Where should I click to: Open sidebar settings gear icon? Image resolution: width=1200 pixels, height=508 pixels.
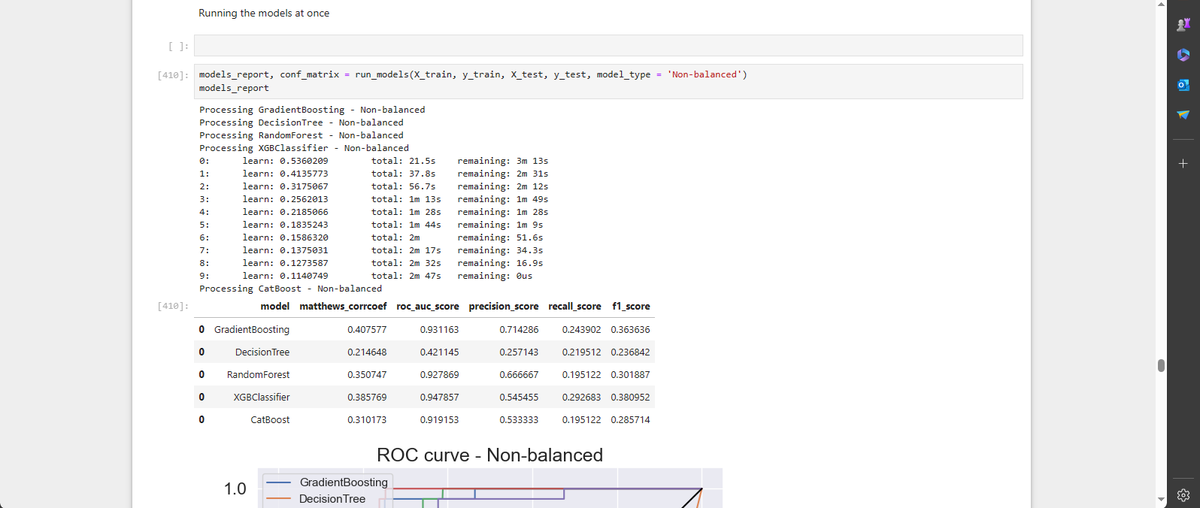point(1183,495)
